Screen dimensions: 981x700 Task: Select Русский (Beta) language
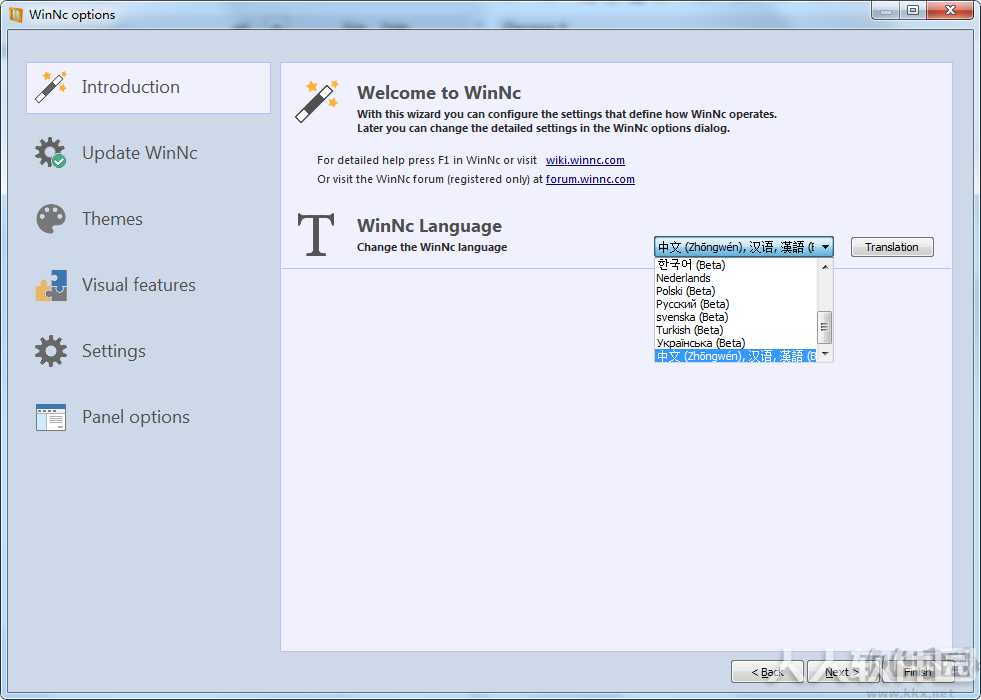735,304
